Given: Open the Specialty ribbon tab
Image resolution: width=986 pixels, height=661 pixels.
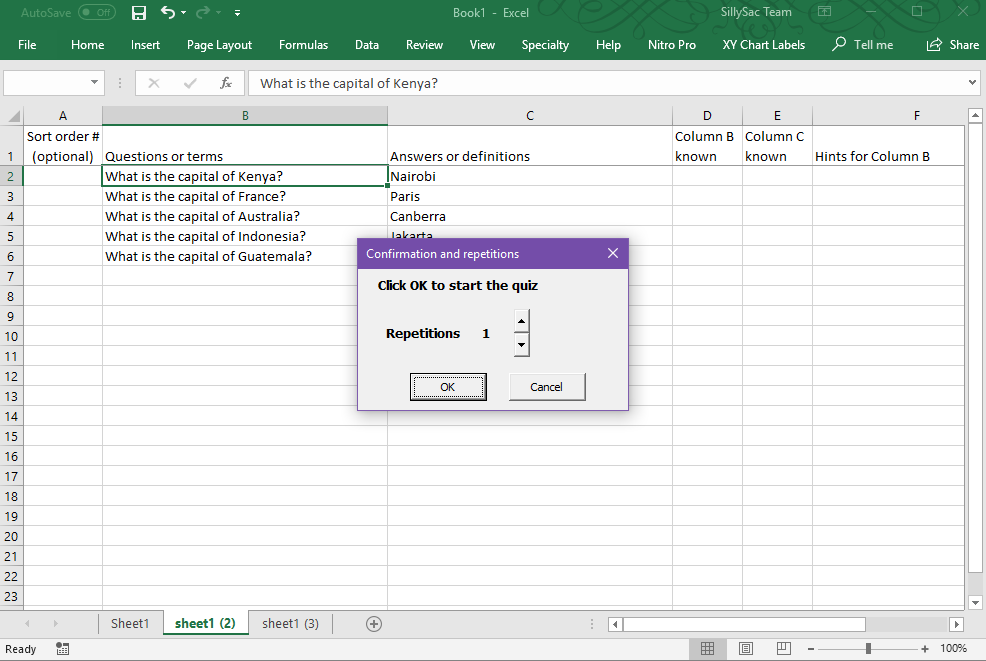Looking at the screenshot, I should coord(545,45).
